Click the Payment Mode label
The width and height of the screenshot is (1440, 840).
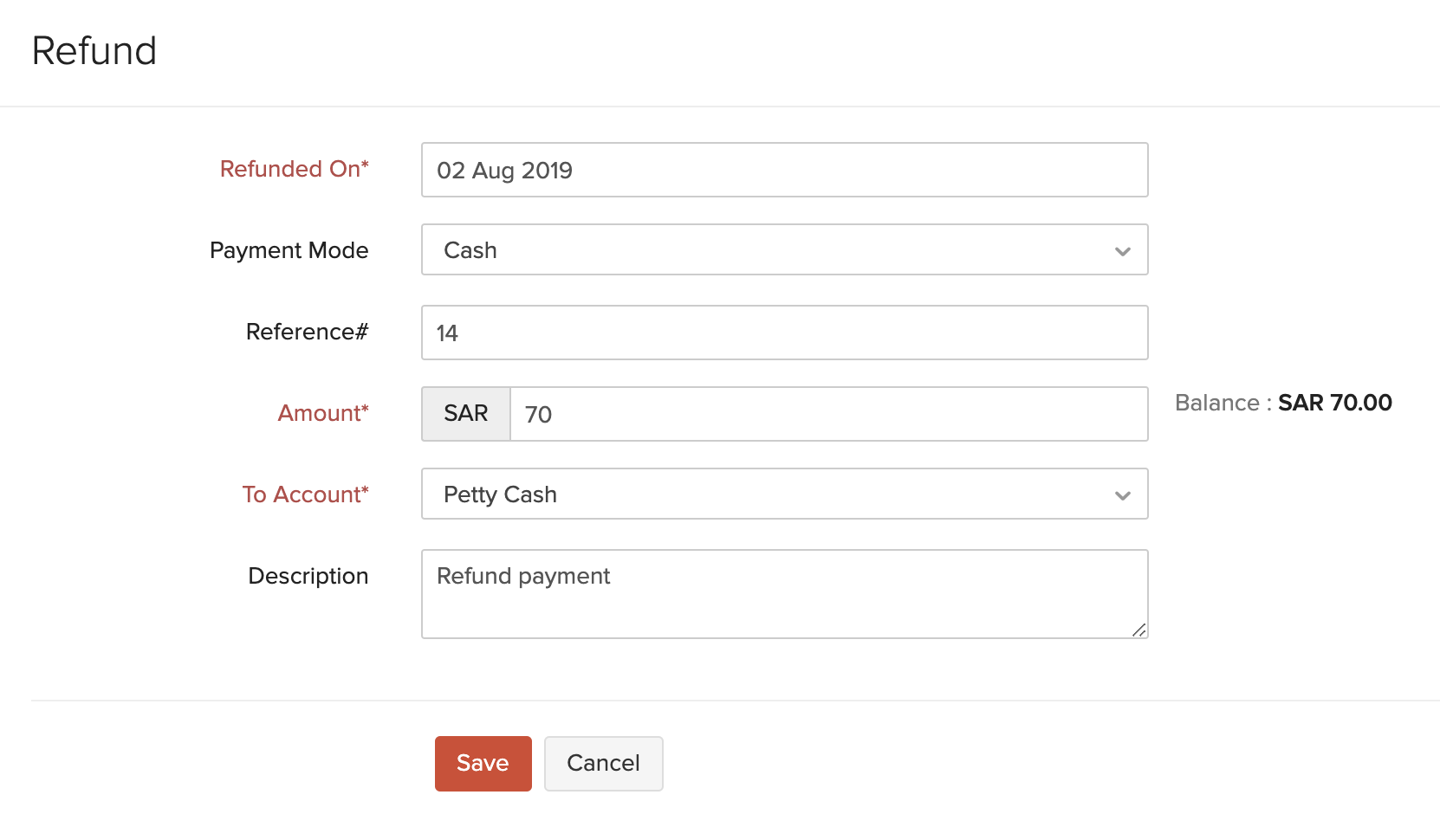pyautogui.click(x=289, y=250)
